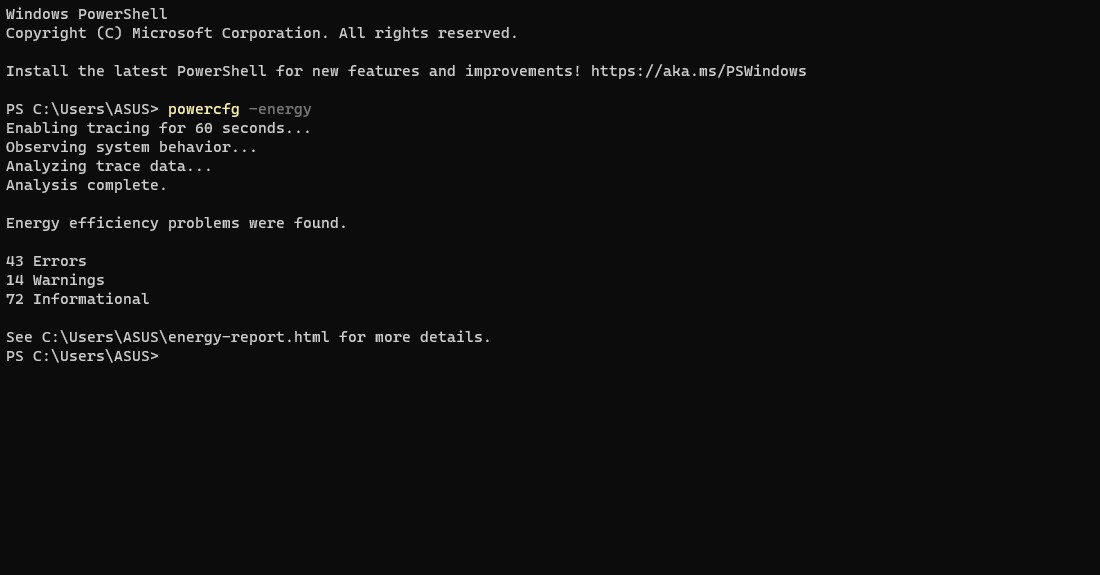Click the -energy argument text
1100x575 pixels.
[x=280, y=109]
